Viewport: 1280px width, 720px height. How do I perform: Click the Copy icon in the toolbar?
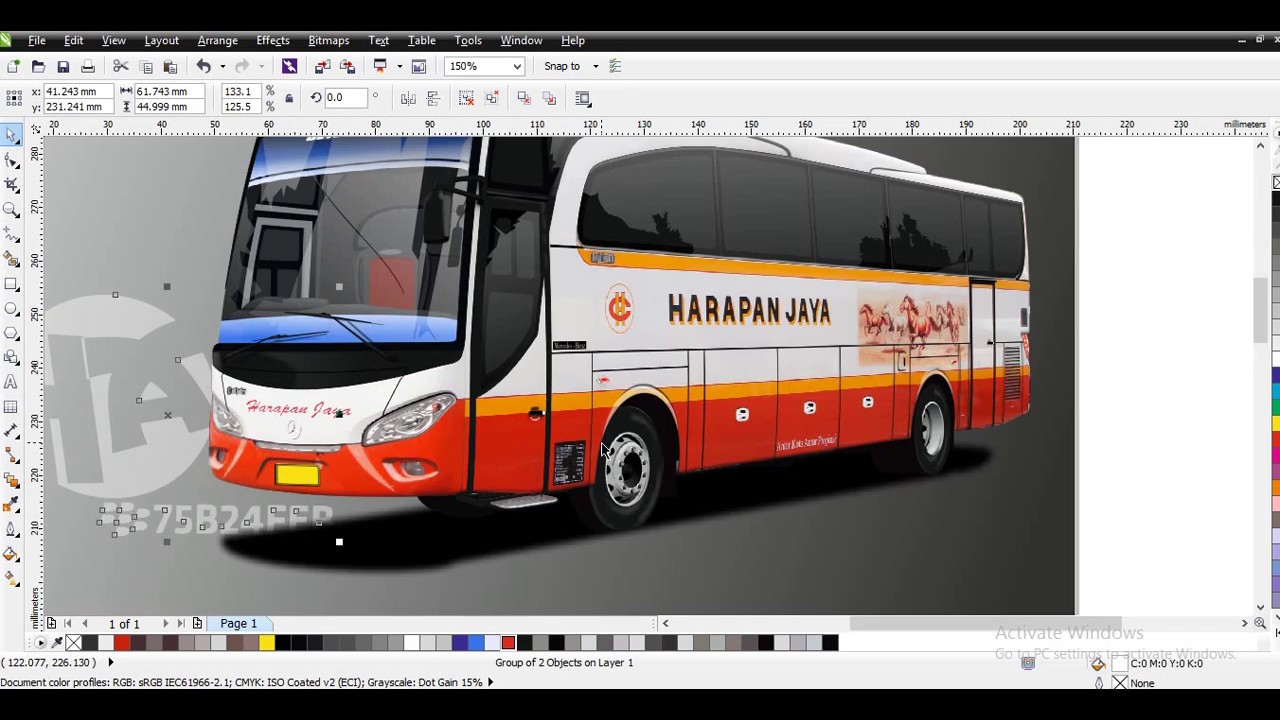coord(146,66)
